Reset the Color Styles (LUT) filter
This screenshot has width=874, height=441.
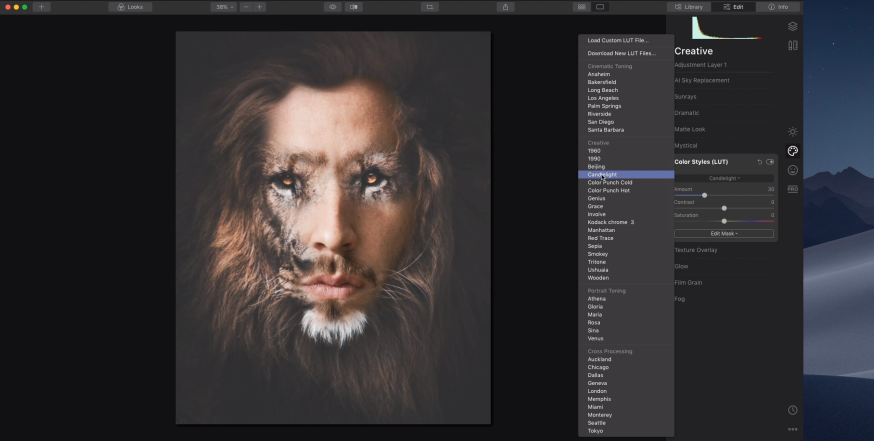click(759, 161)
